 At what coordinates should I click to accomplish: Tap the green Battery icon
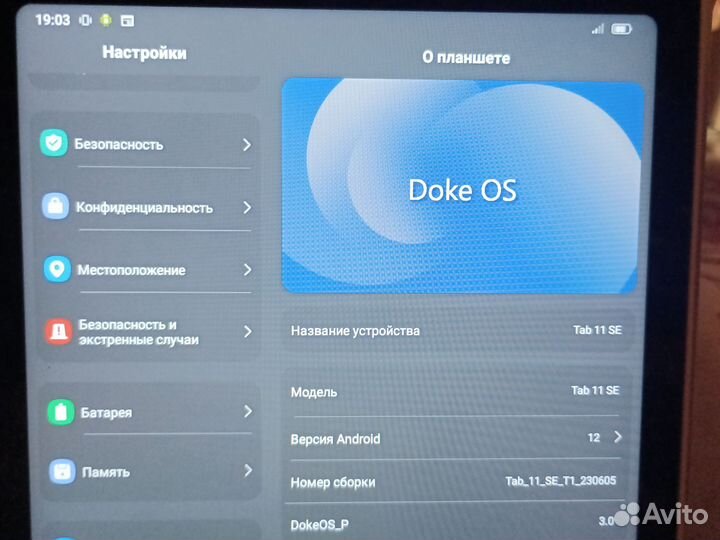point(61,411)
